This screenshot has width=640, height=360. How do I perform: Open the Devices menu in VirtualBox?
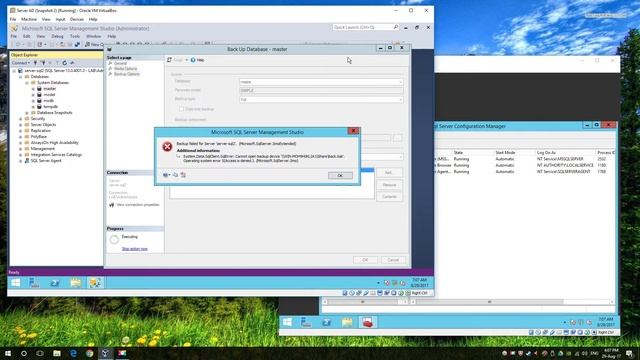click(77, 19)
